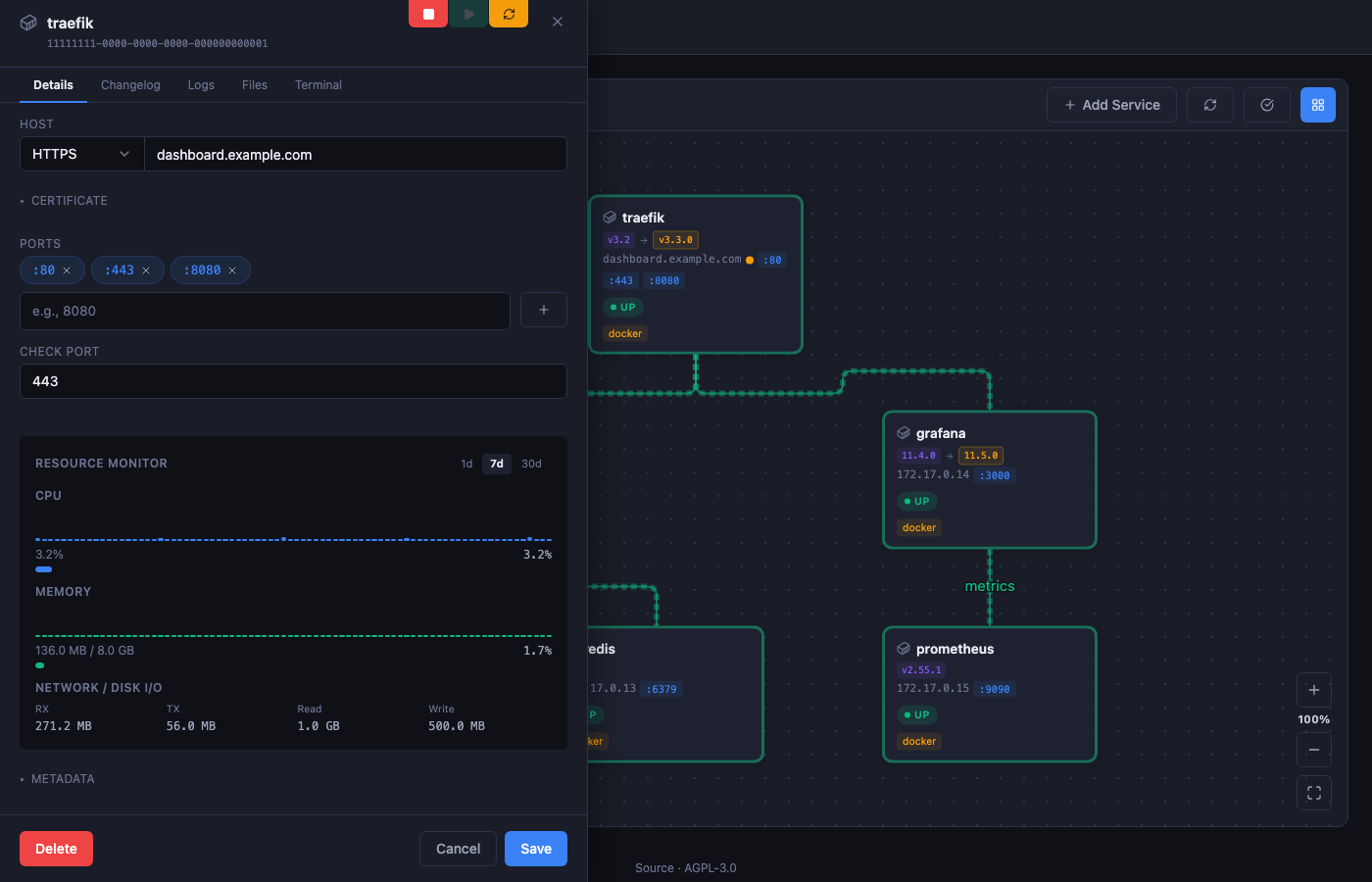Screen dimensions: 1372x882
Task: Click the UP status on grafana node
Action: point(917,501)
